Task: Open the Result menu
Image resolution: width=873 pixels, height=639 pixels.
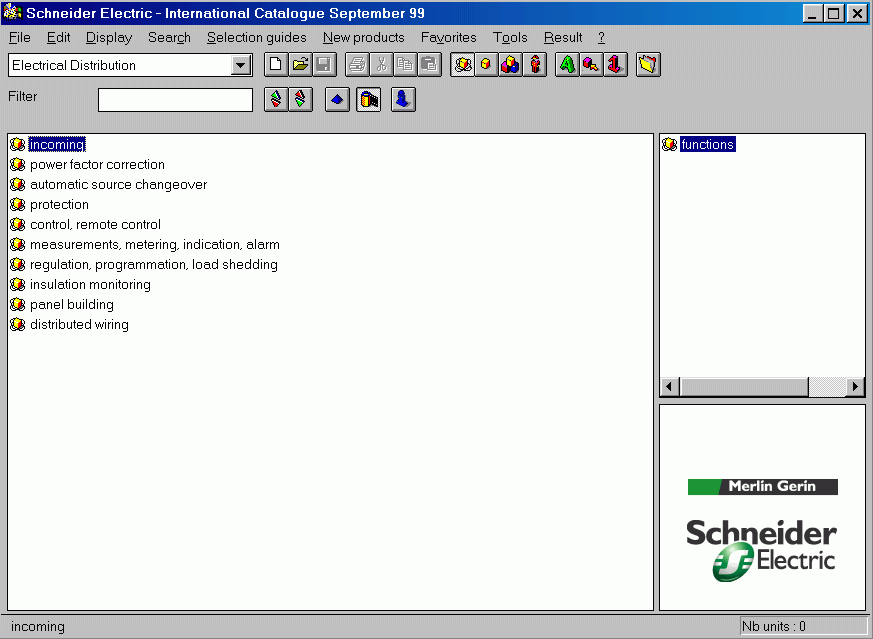Action: pyautogui.click(x=563, y=37)
